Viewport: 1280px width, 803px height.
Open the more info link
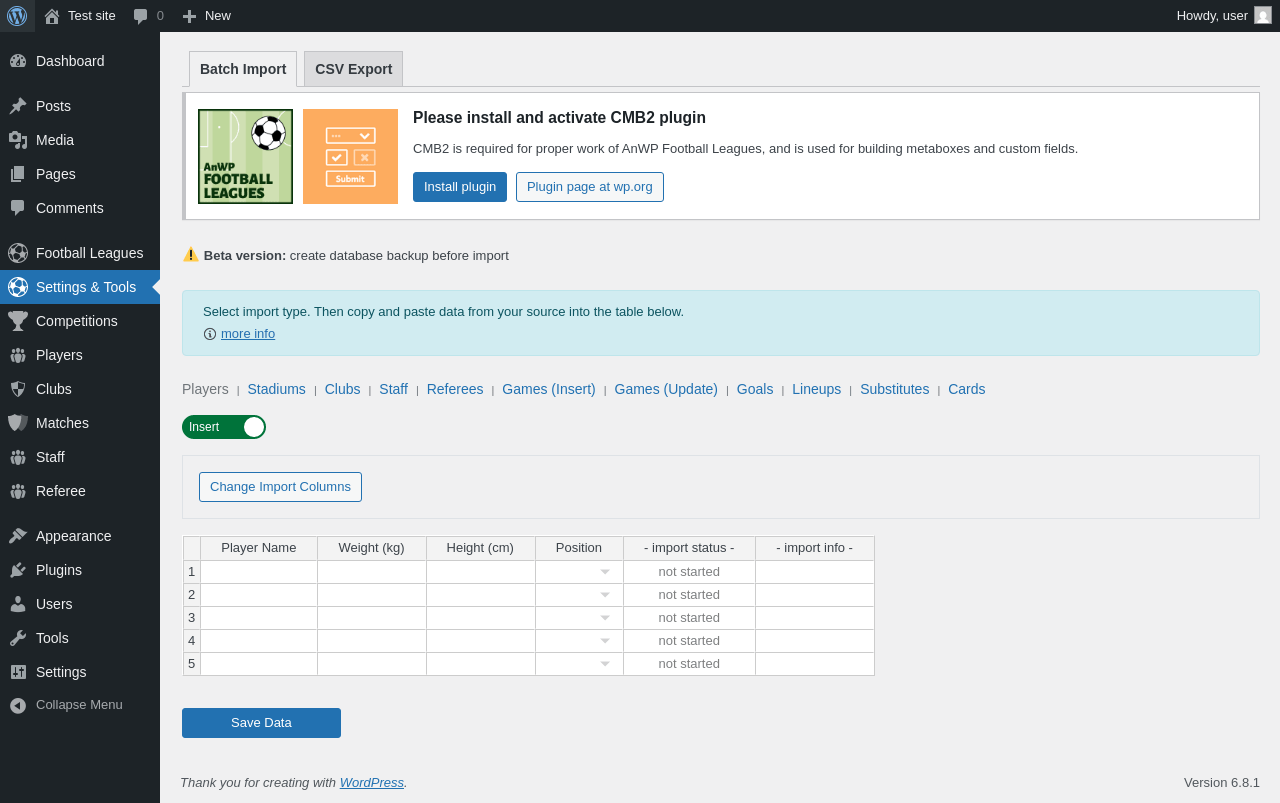coord(248,334)
